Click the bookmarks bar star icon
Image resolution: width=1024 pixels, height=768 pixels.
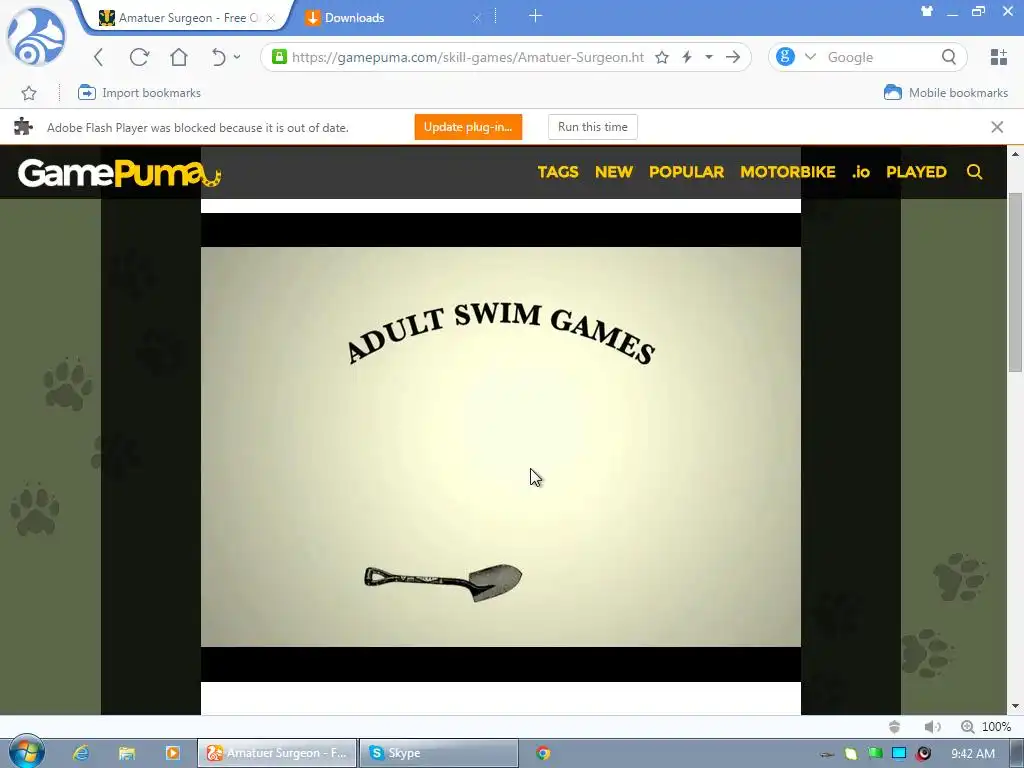coord(29,93)
